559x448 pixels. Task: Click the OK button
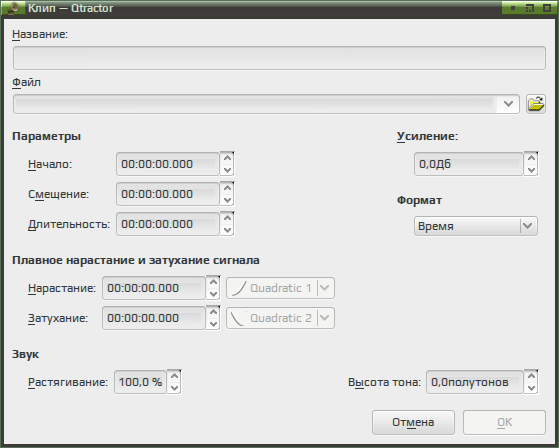(x=504, y=422)
